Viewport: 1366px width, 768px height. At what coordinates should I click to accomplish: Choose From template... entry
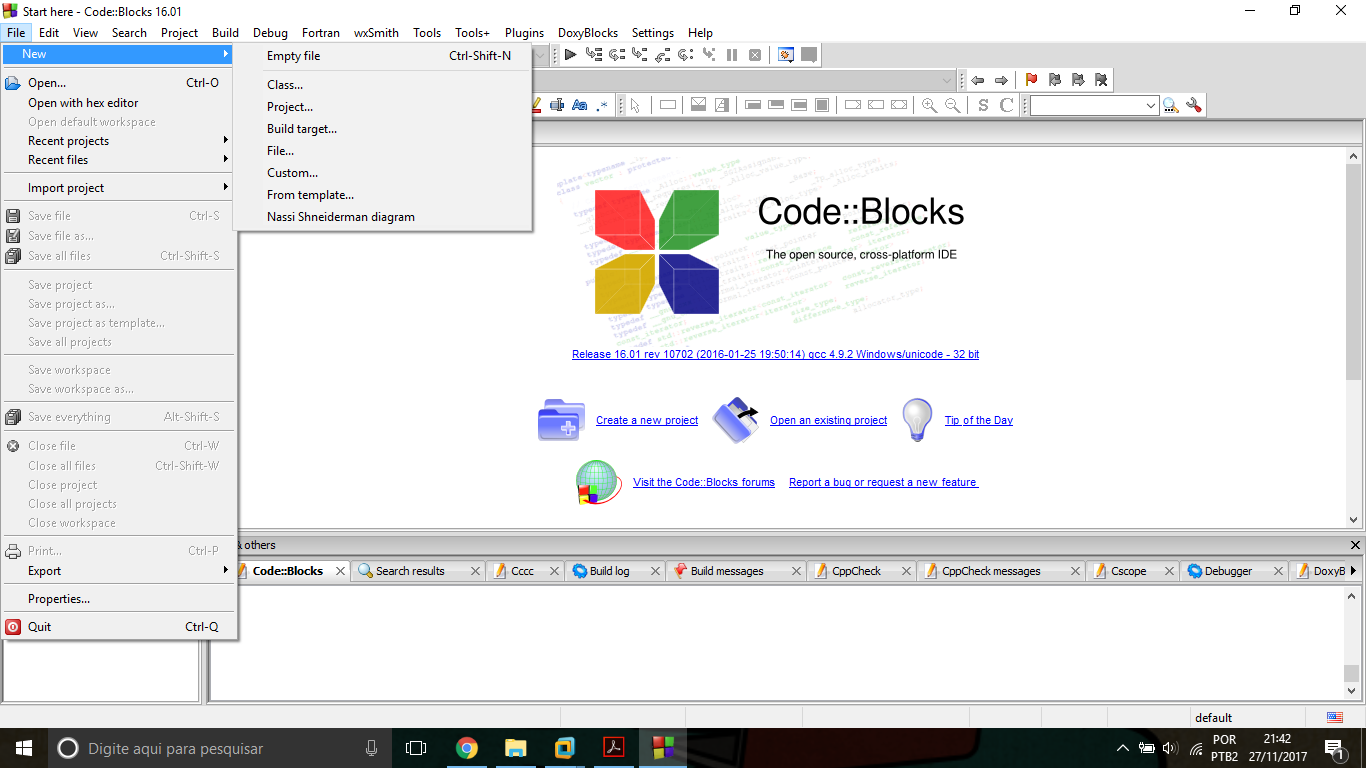(382, 195)
